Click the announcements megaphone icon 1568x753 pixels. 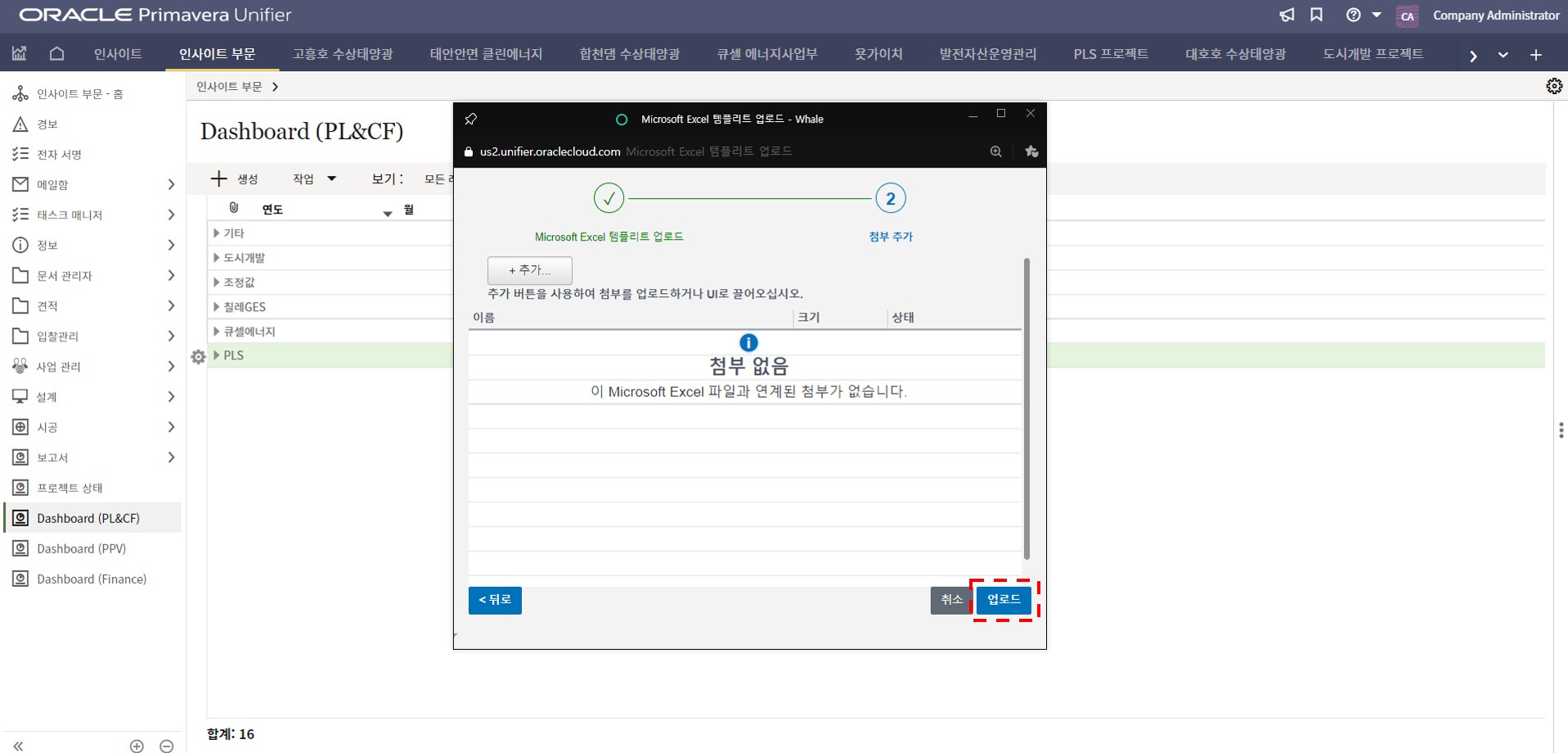pyautogui.click(x=1287, y=16)
